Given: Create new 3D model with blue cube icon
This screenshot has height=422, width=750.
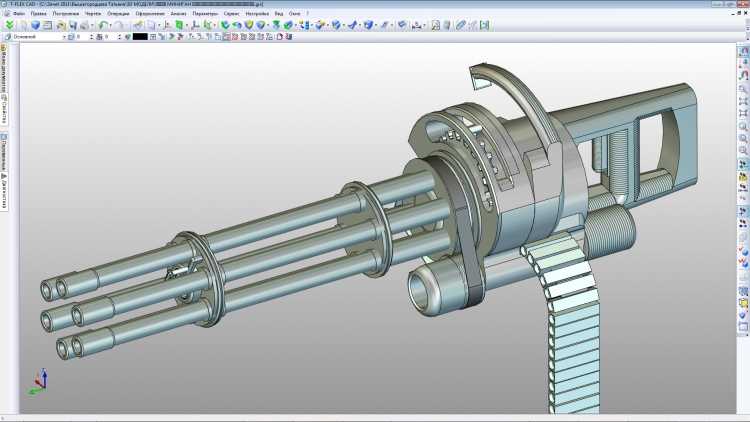Looking at the screenshot, I should coord(35,25).
